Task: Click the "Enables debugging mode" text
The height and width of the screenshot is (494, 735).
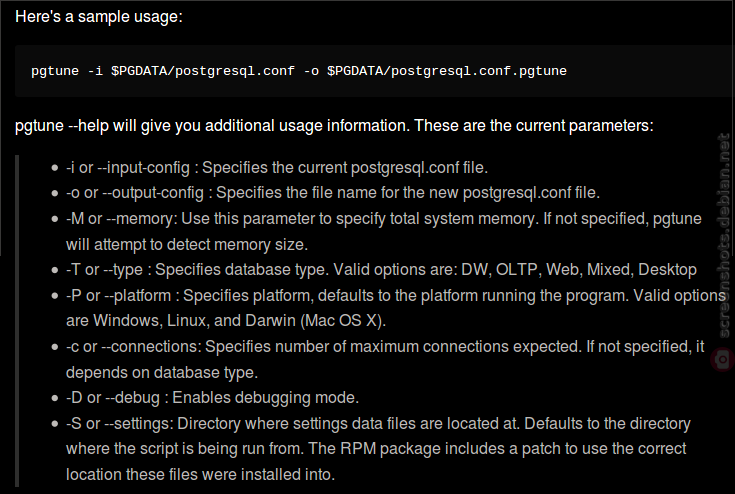Action: click(265, 397)
